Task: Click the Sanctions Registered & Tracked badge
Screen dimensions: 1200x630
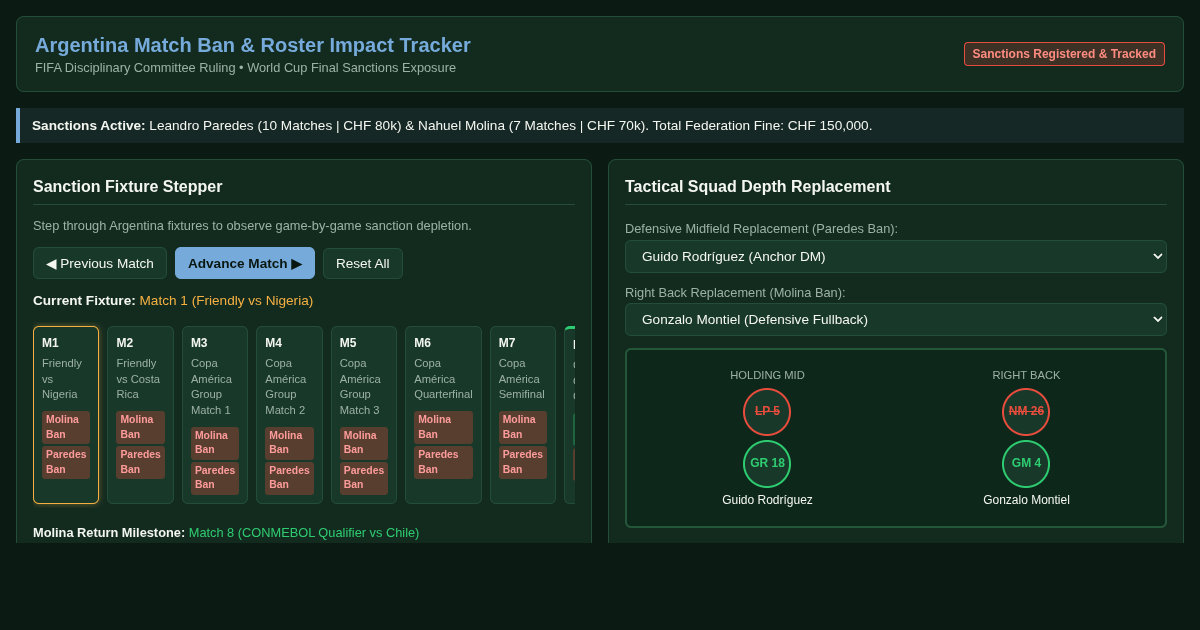Action: (1064, 54)
